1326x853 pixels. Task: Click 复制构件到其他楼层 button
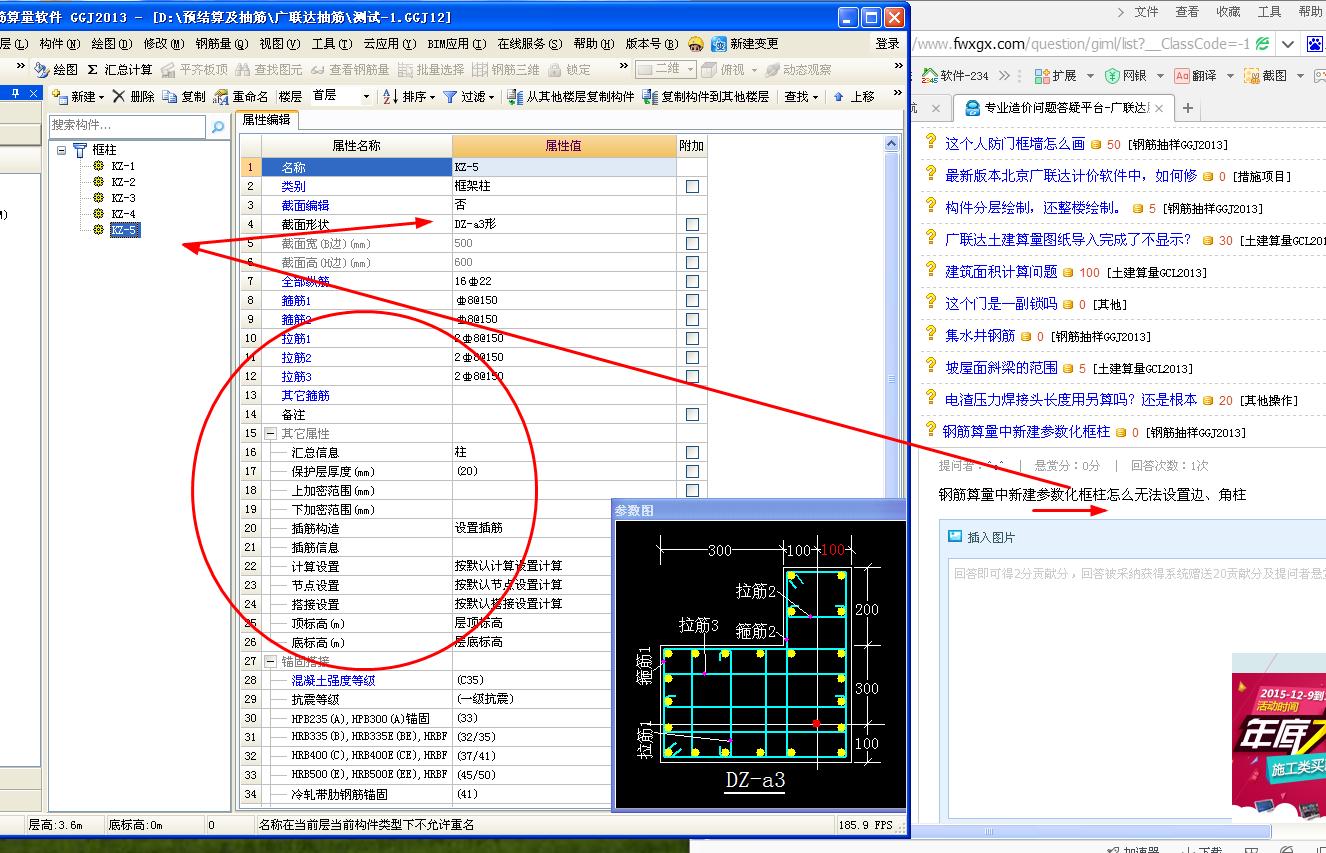click(x=706, y=96)
